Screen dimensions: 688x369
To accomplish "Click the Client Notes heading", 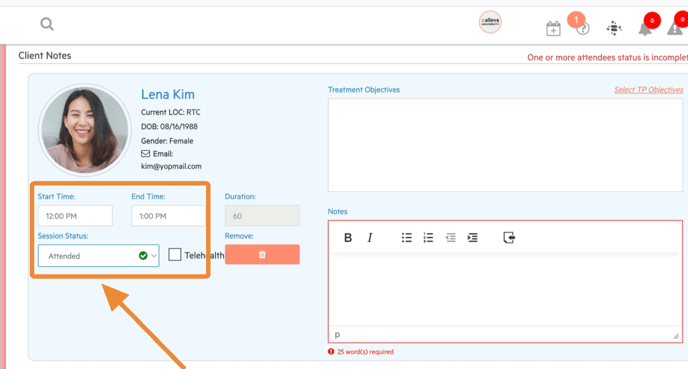I will point(45,55).
